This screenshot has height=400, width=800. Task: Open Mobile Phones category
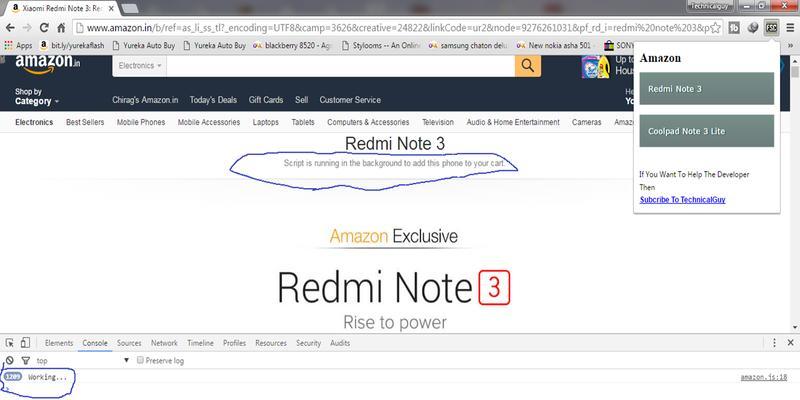click(x=141, y=122)
